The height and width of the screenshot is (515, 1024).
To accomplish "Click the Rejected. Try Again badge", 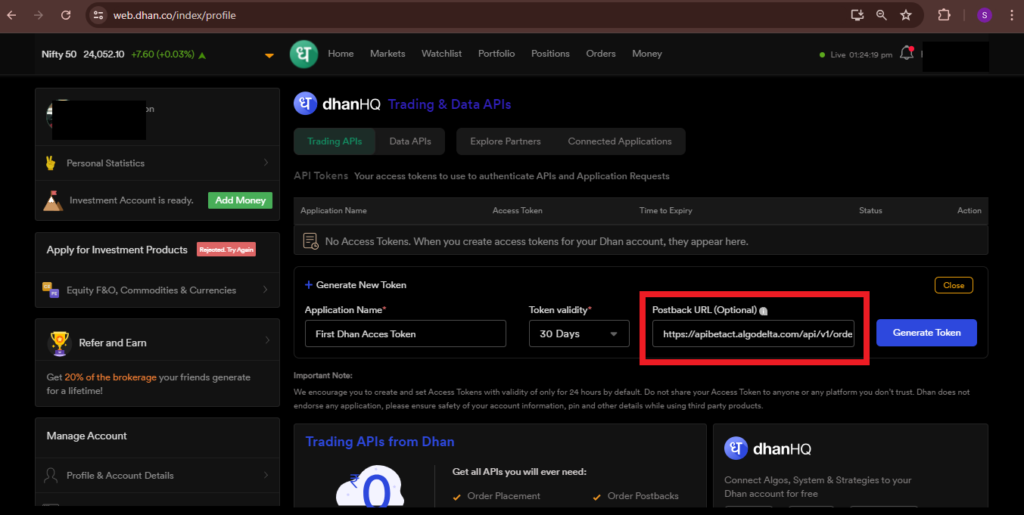I will (226, 249).
